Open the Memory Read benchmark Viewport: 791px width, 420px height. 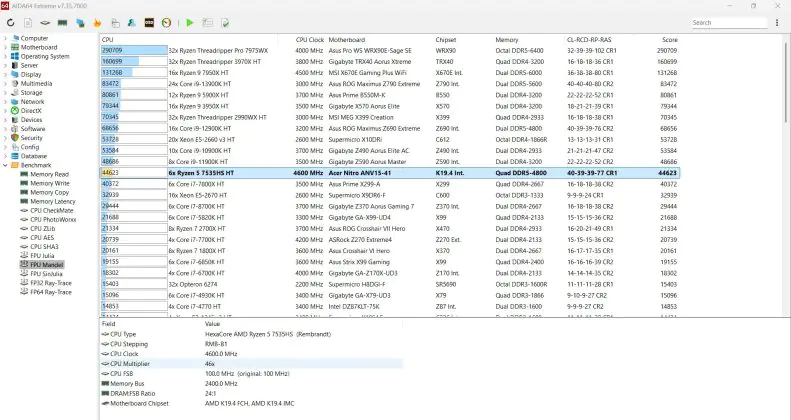coord(49,174)
